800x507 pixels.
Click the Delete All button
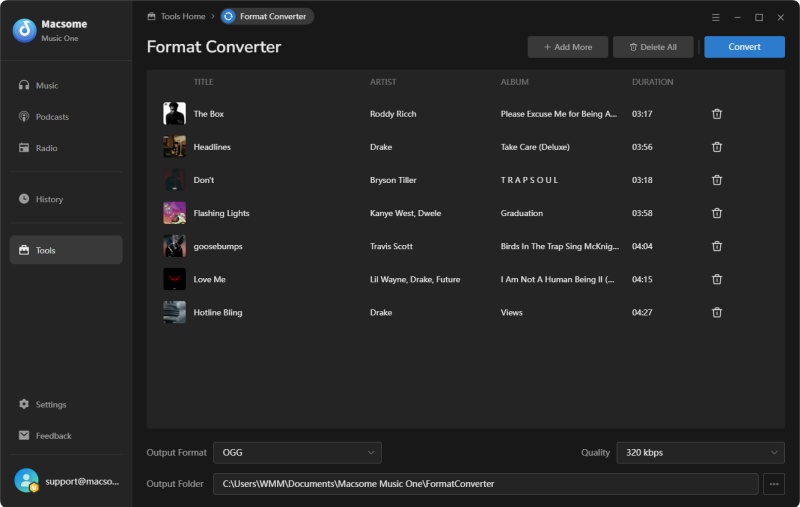tap(653, 47)
